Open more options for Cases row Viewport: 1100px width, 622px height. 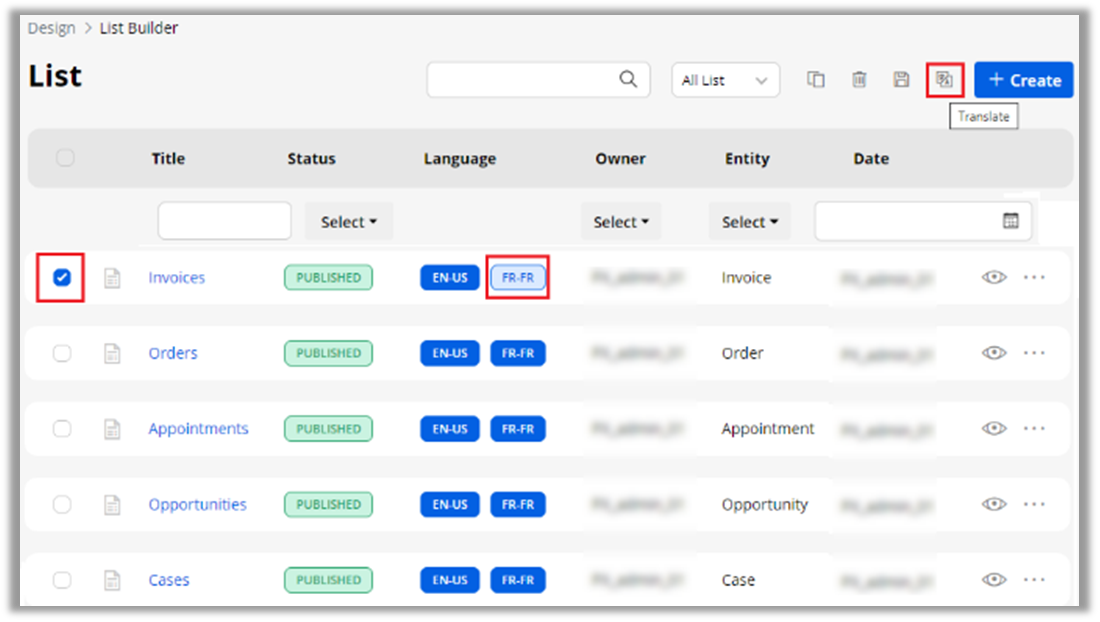(x=1034, y=580)
